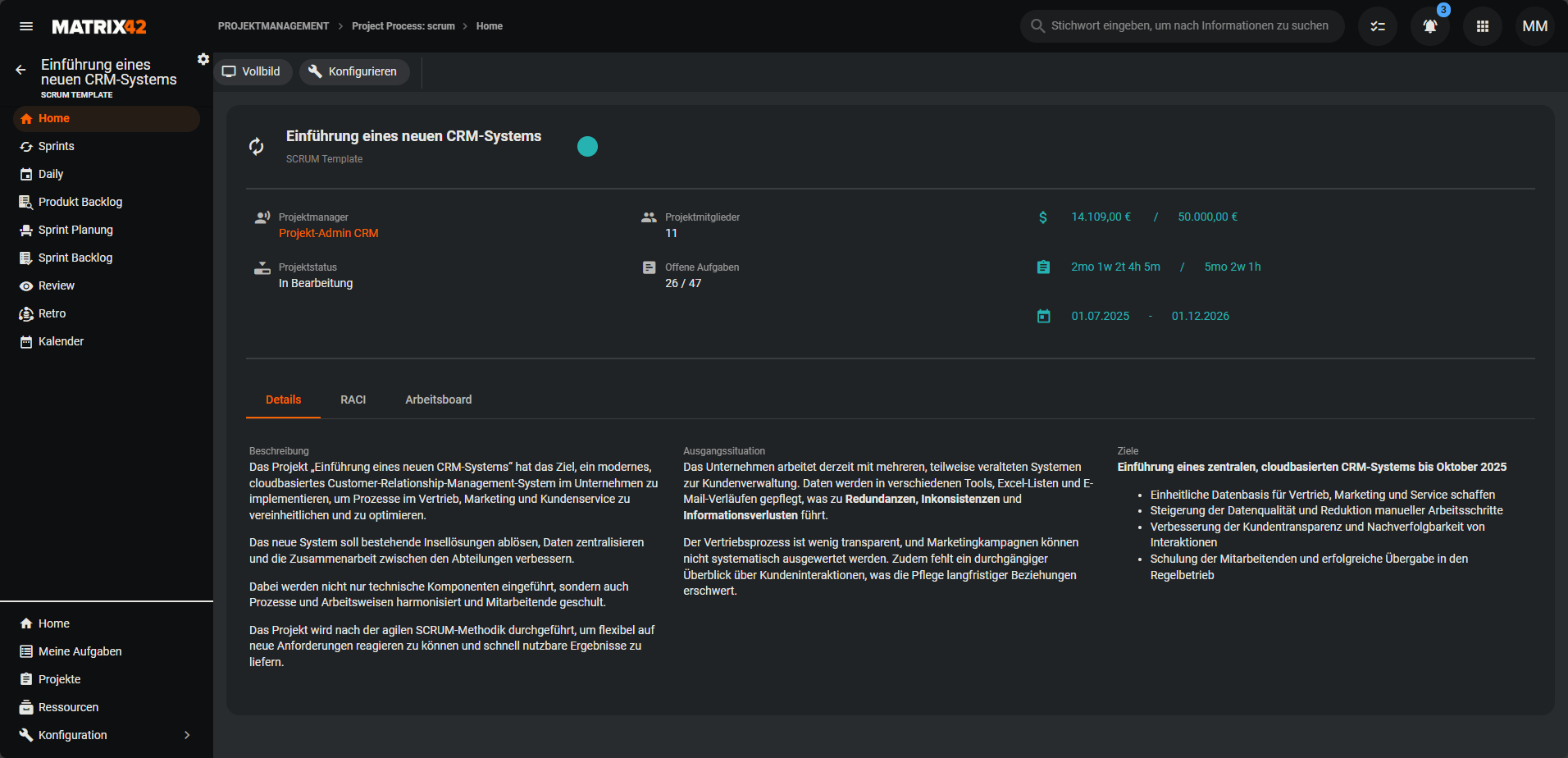Click the notifications bell icon

point(1429,26)
